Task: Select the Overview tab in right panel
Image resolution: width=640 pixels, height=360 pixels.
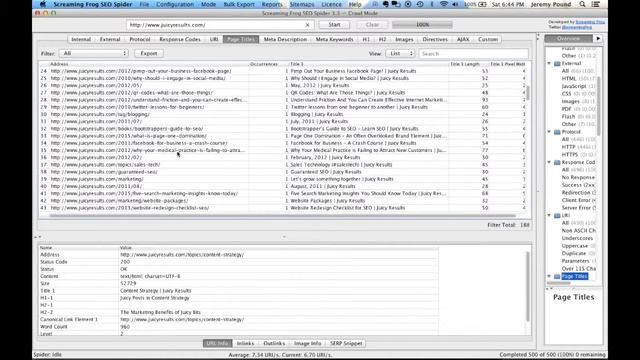Action: [569, 38]
